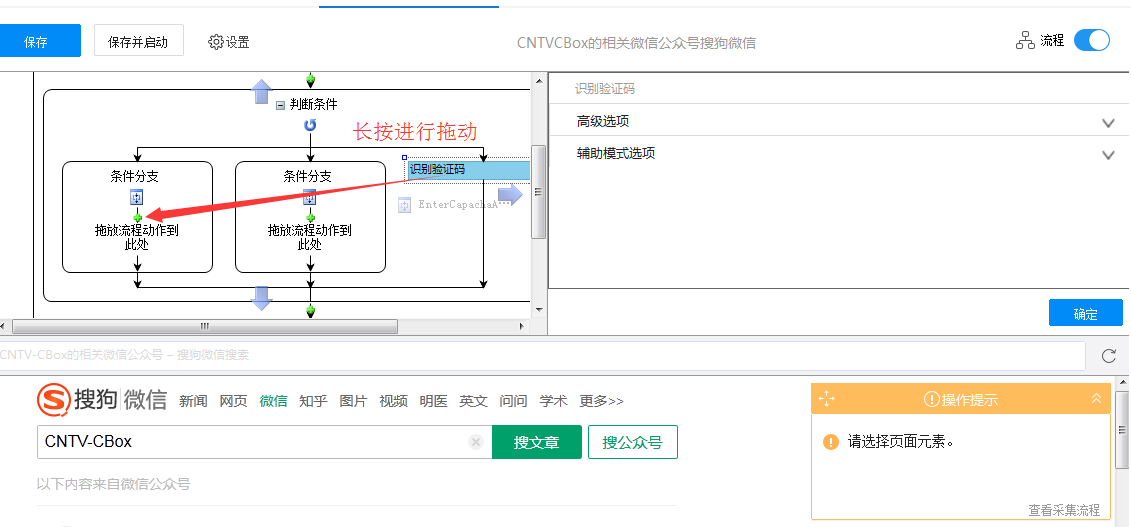The height and width of the screenshot is (527, 1131).
Task: Open 设置 with the gear icon
Action: pos(229,42)
